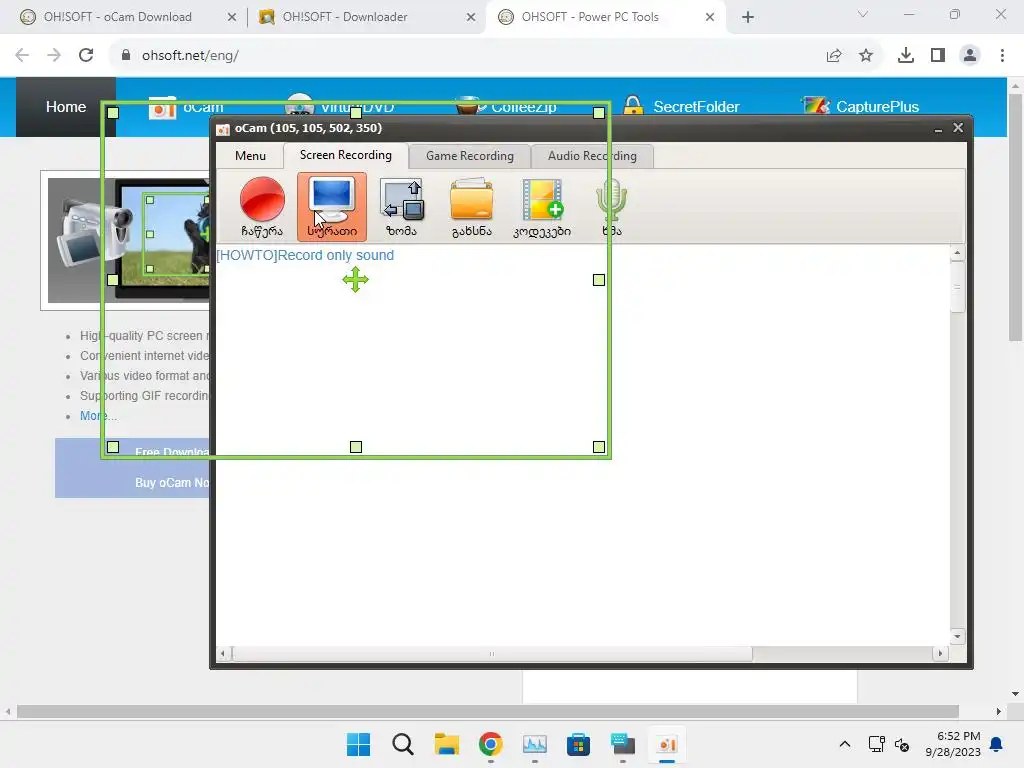Click the resize region icon in oCam
The width and height of the screenshot is (1024, 768).
pyautogui.click(x=402, y=206)
